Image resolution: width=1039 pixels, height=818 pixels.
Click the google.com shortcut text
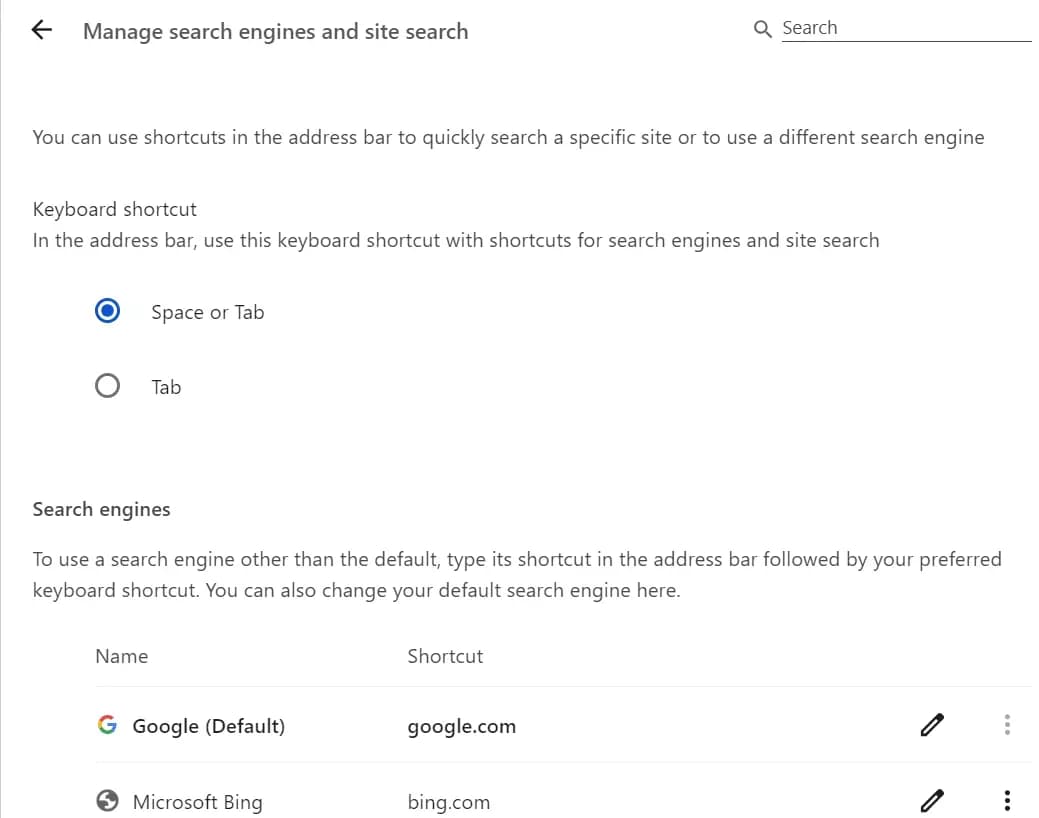pyautogui.click(x=461, y=727)
